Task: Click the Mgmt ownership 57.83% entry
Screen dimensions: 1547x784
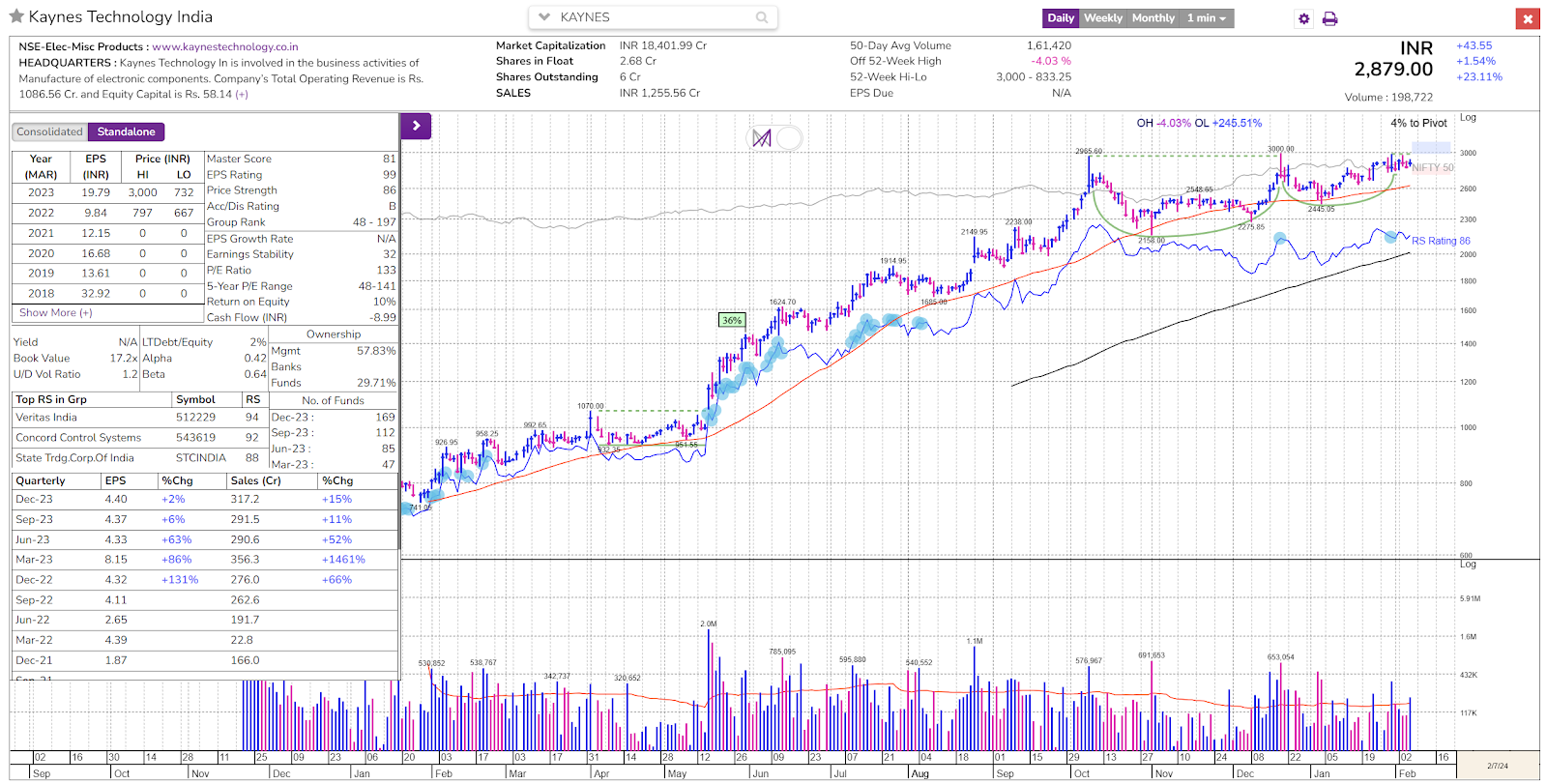Action: coord(334,351)
